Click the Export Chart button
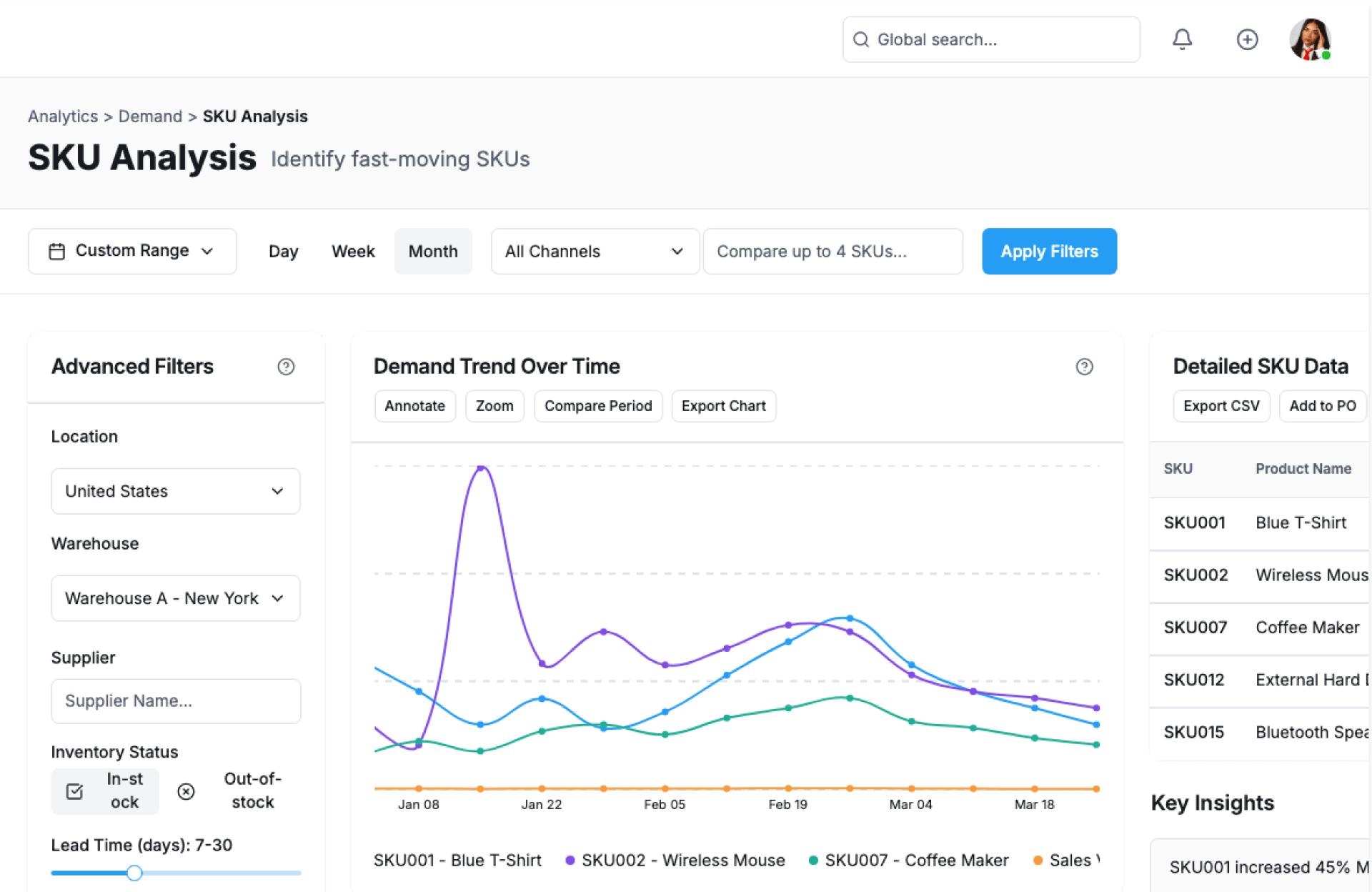The width and height of the screenshot is (1372, 892). [723, 406]
